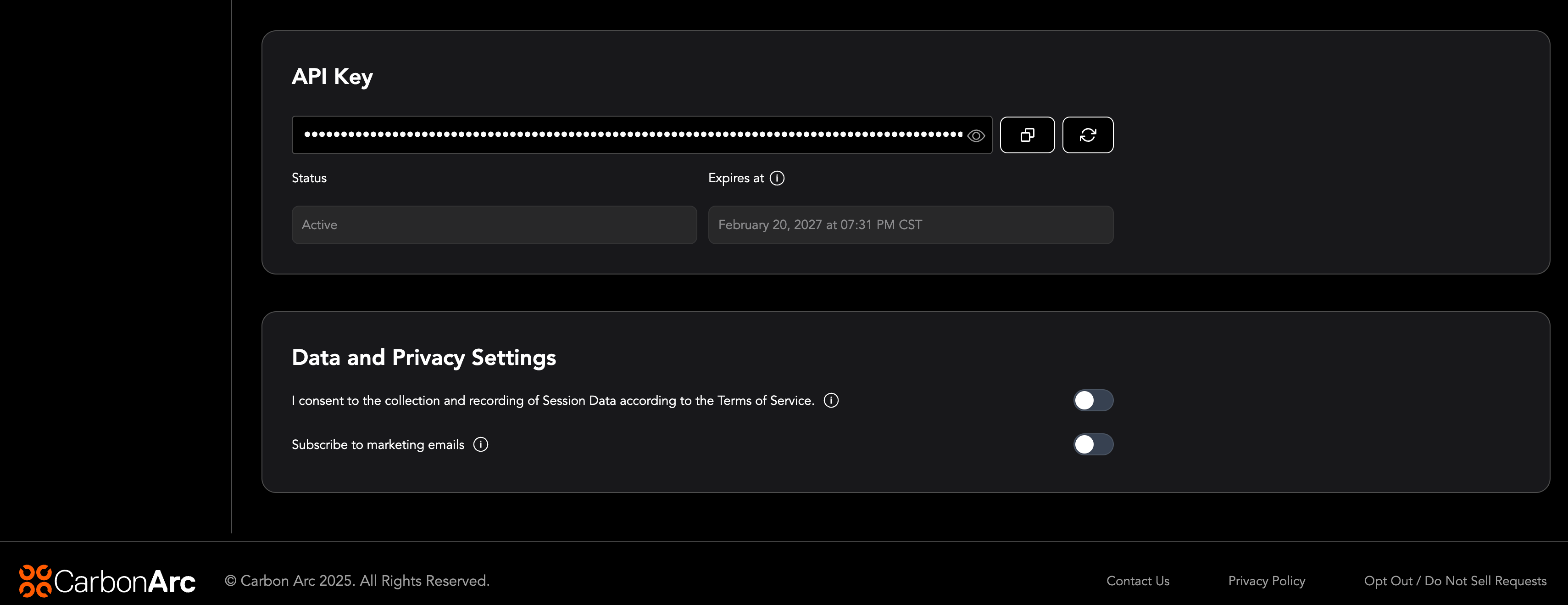Click the Carbon Arc 2025 copyright text
The height and width of the screenshot is (605, 1568).
[357, 581]
